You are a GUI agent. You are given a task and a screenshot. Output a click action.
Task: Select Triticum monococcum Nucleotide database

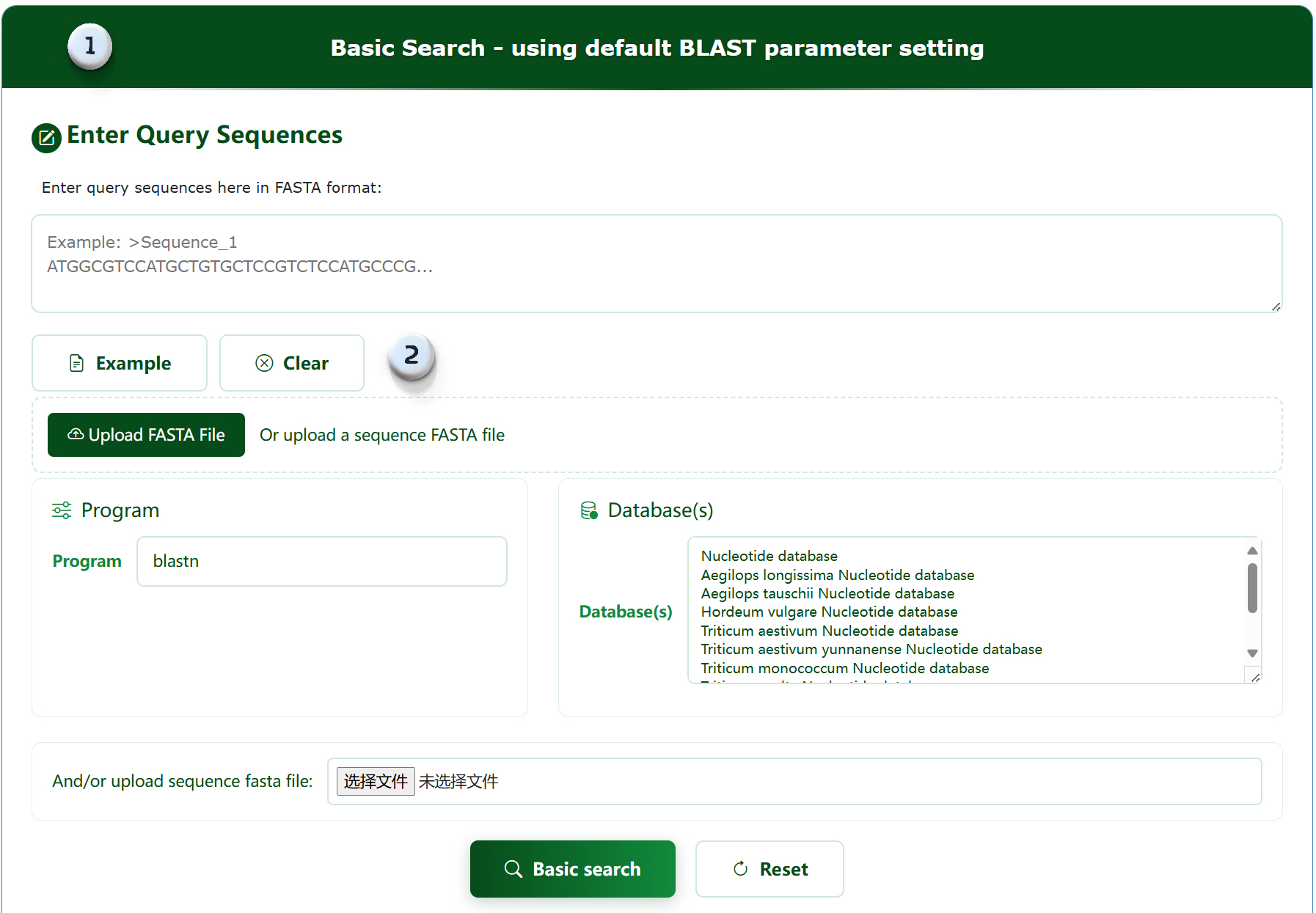coord(844,668)
